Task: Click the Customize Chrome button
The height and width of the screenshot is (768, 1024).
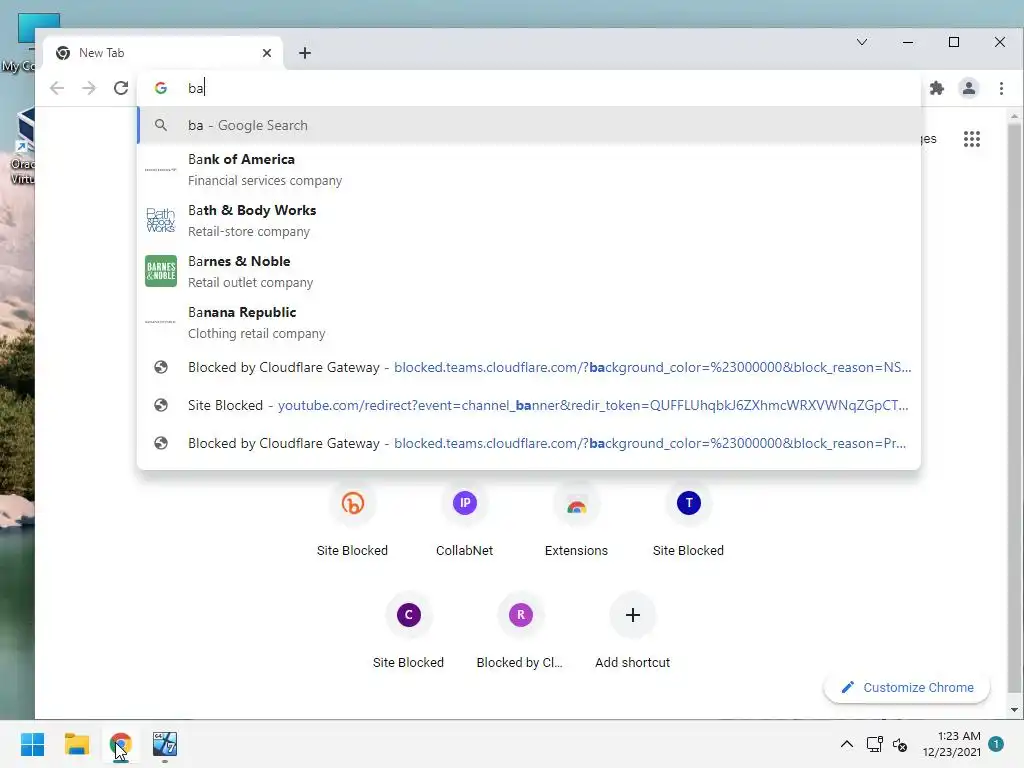Action: 907,688
